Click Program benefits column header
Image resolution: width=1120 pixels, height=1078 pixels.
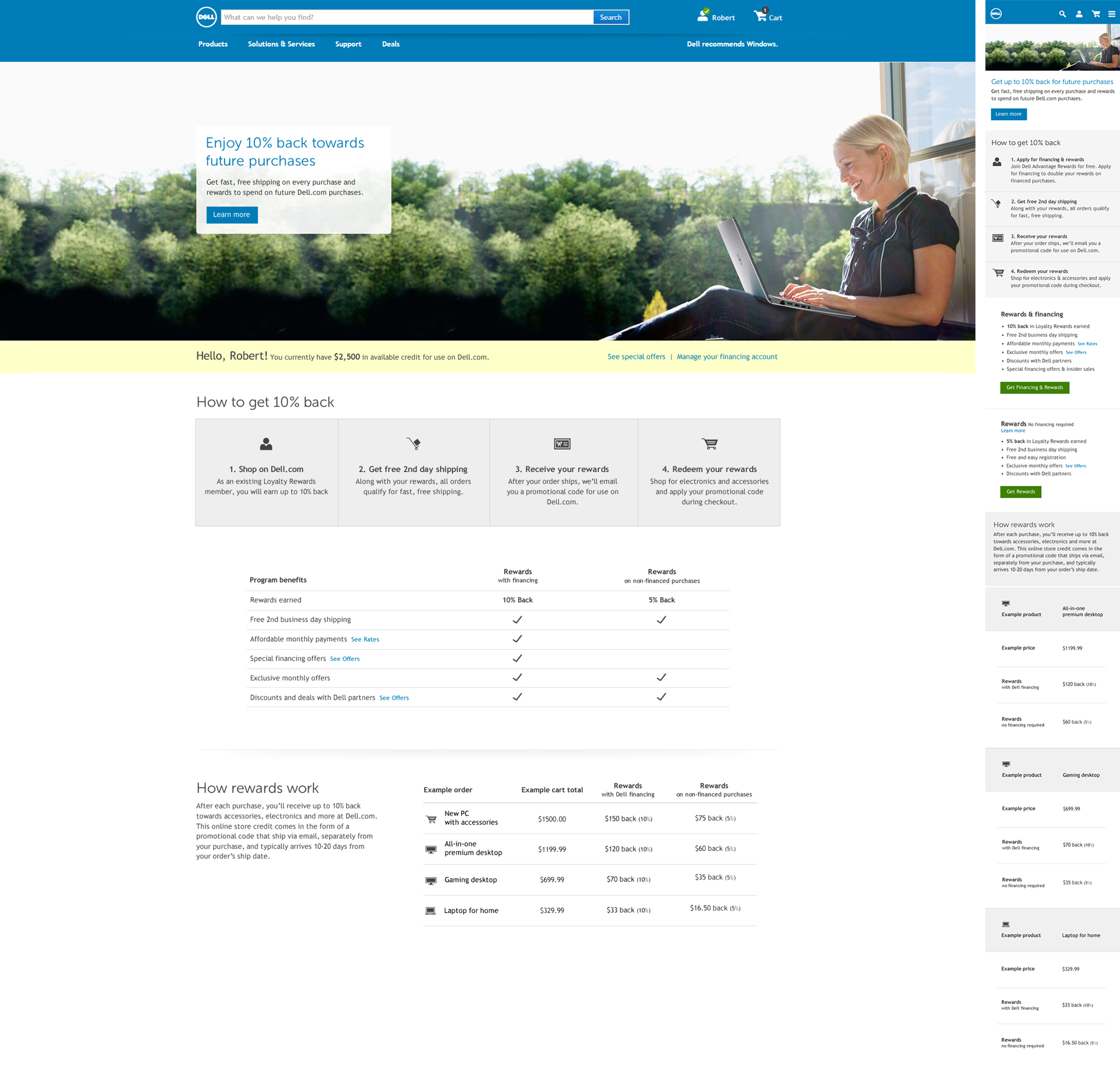point(278,579)
